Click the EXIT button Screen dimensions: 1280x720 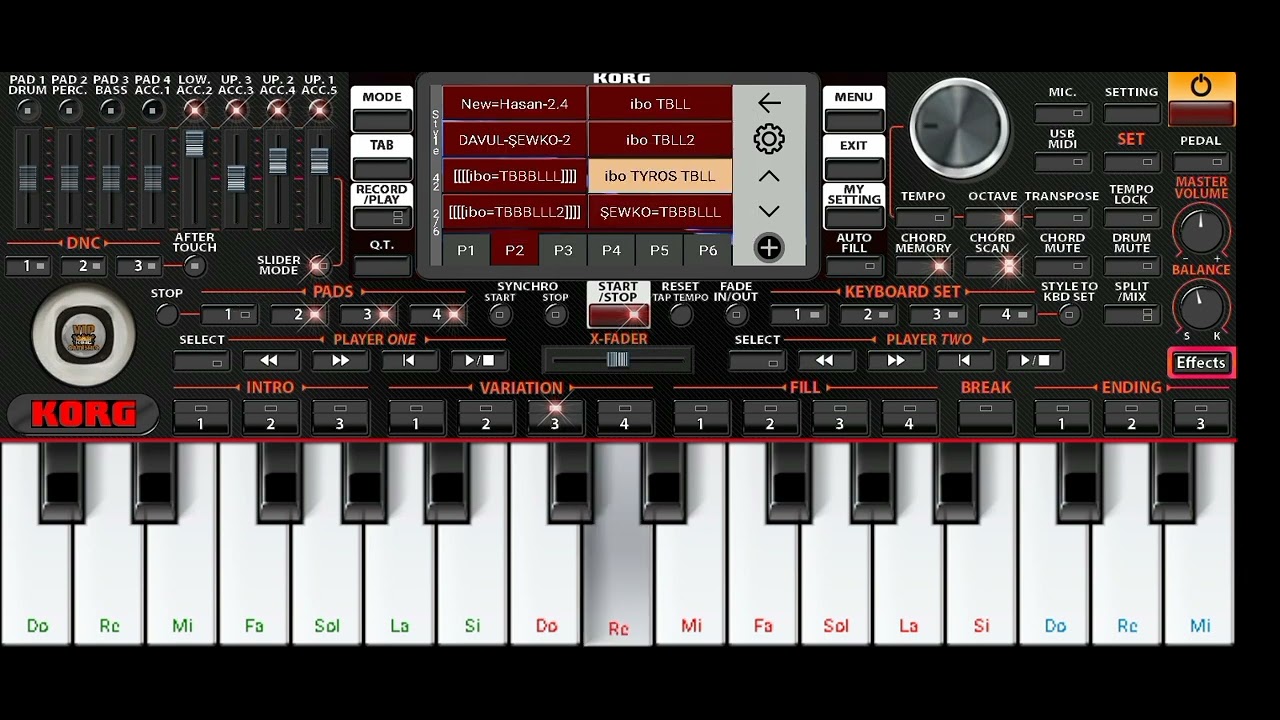(853, 159)
